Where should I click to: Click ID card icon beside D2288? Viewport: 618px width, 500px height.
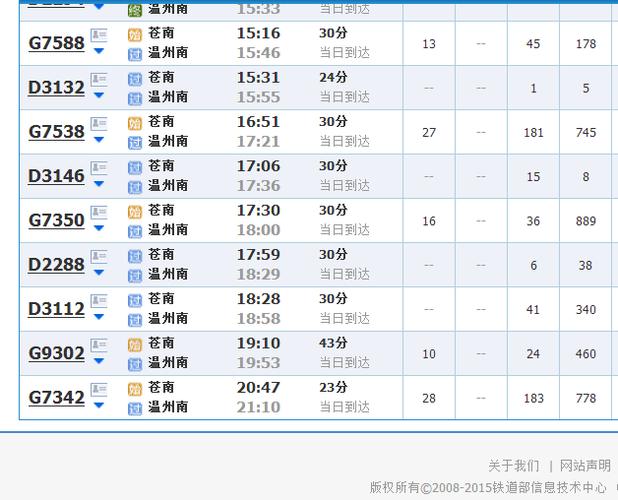pyautogui.click(x=99, y=257)
